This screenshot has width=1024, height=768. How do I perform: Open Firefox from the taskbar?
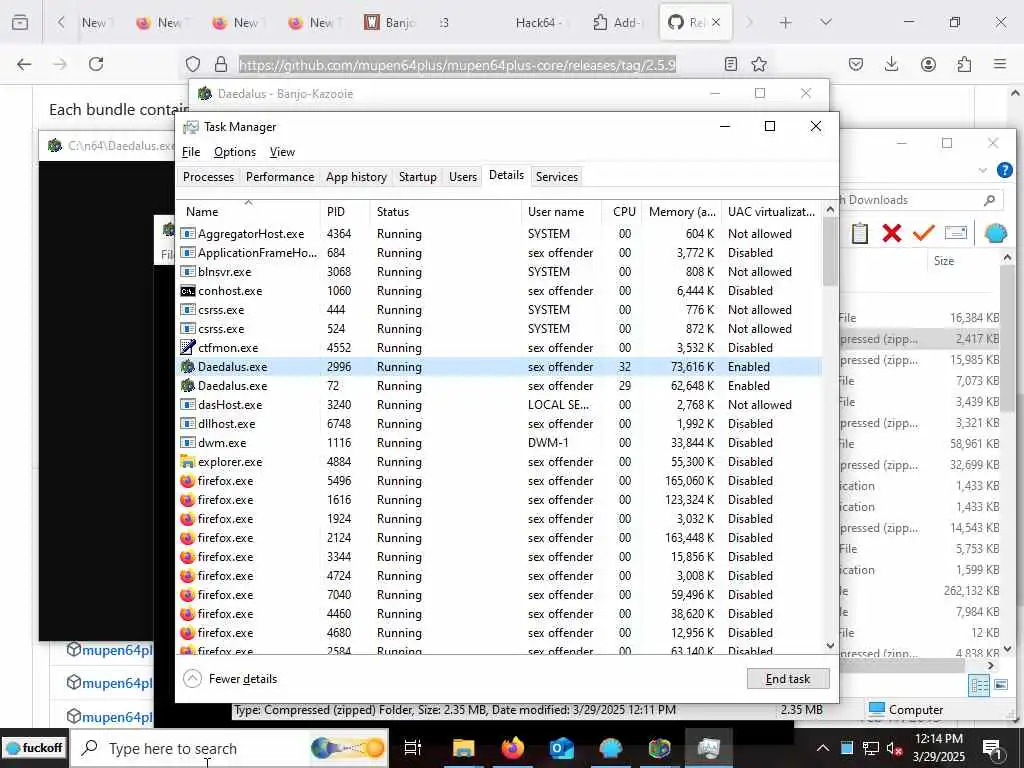[x=513, y=748]
